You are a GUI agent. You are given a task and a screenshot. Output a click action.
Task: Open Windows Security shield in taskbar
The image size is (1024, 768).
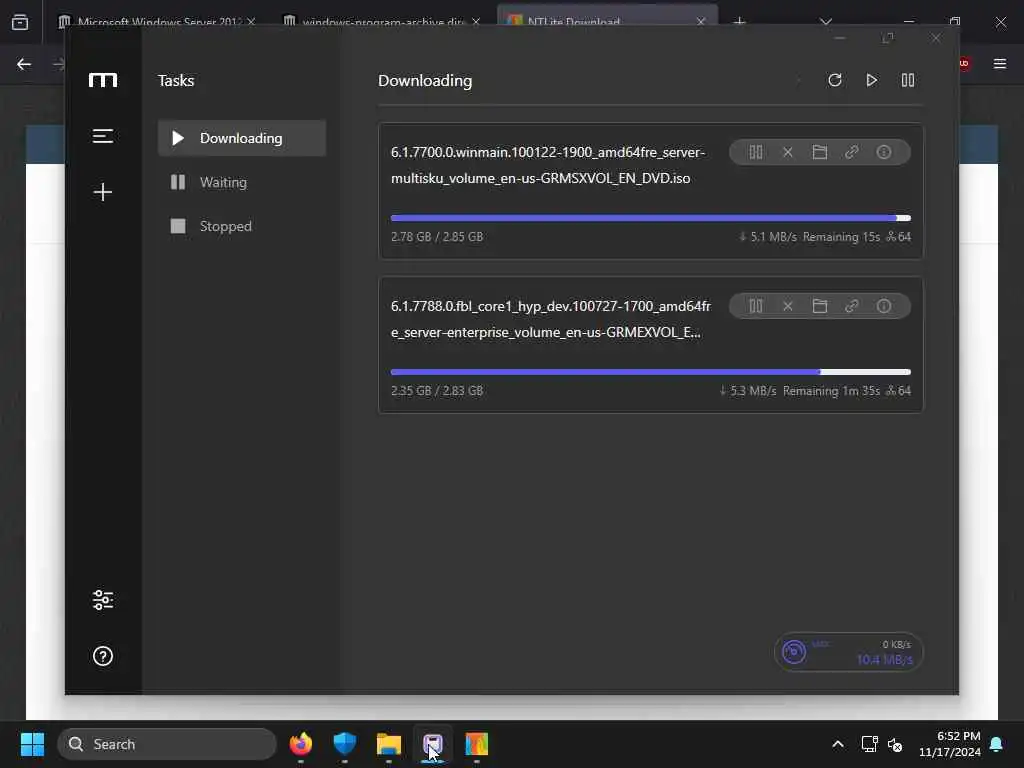pos(344,744)
